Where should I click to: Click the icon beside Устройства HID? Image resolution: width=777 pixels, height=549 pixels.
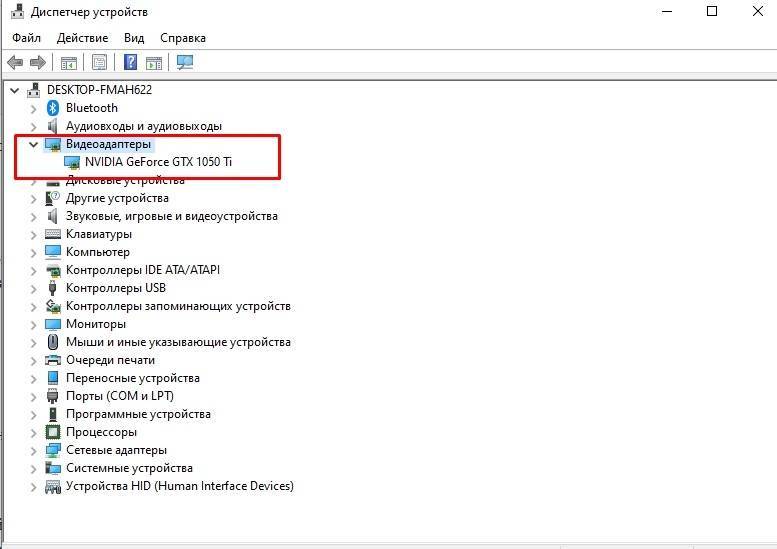(x=53, y=487)
